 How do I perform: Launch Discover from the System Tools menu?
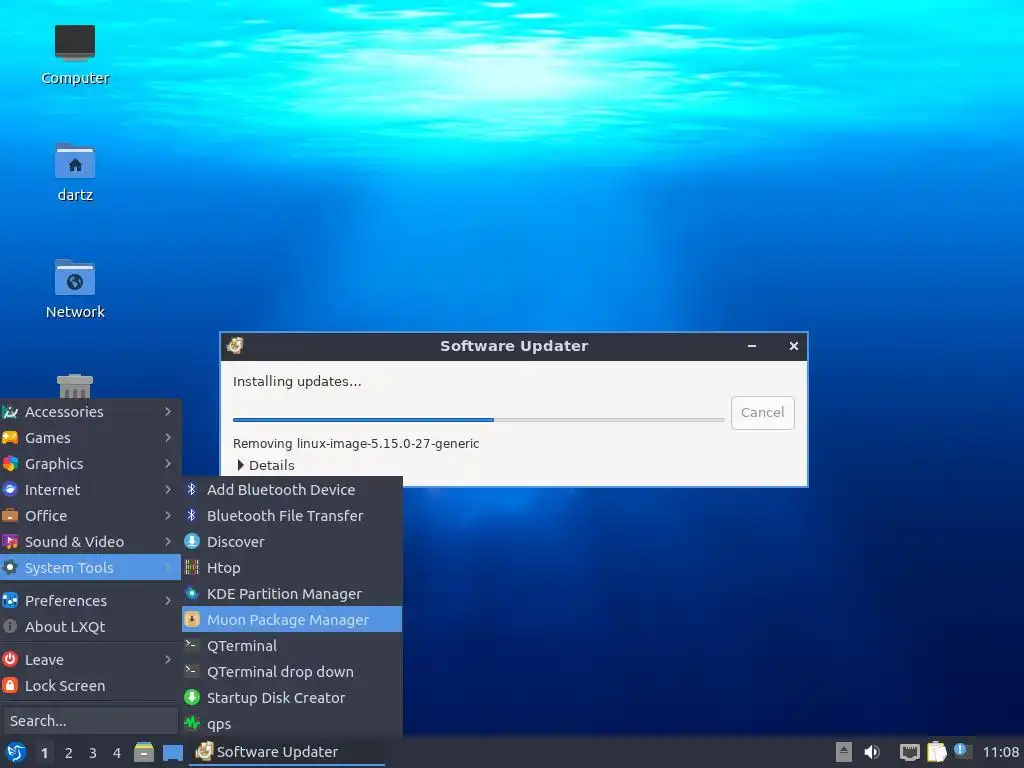[292, 541]
